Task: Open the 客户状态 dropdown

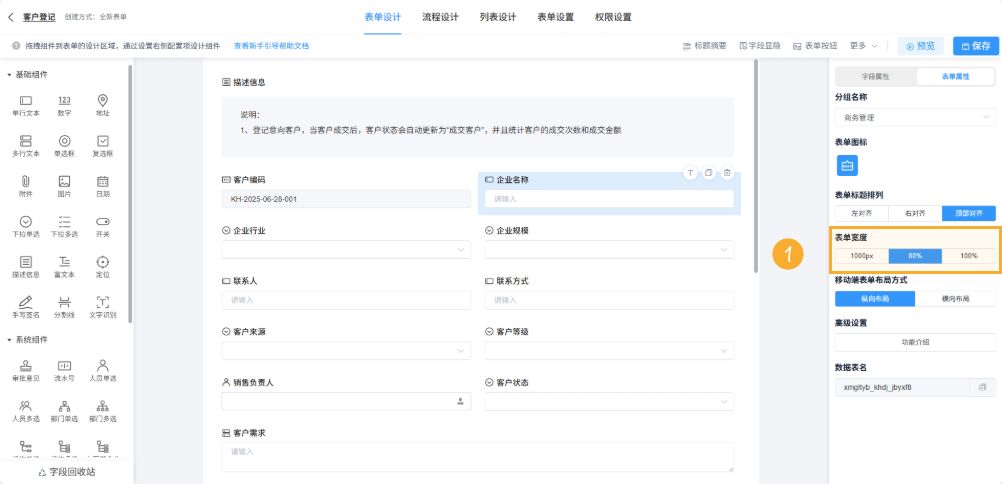Action: point(610,402)
